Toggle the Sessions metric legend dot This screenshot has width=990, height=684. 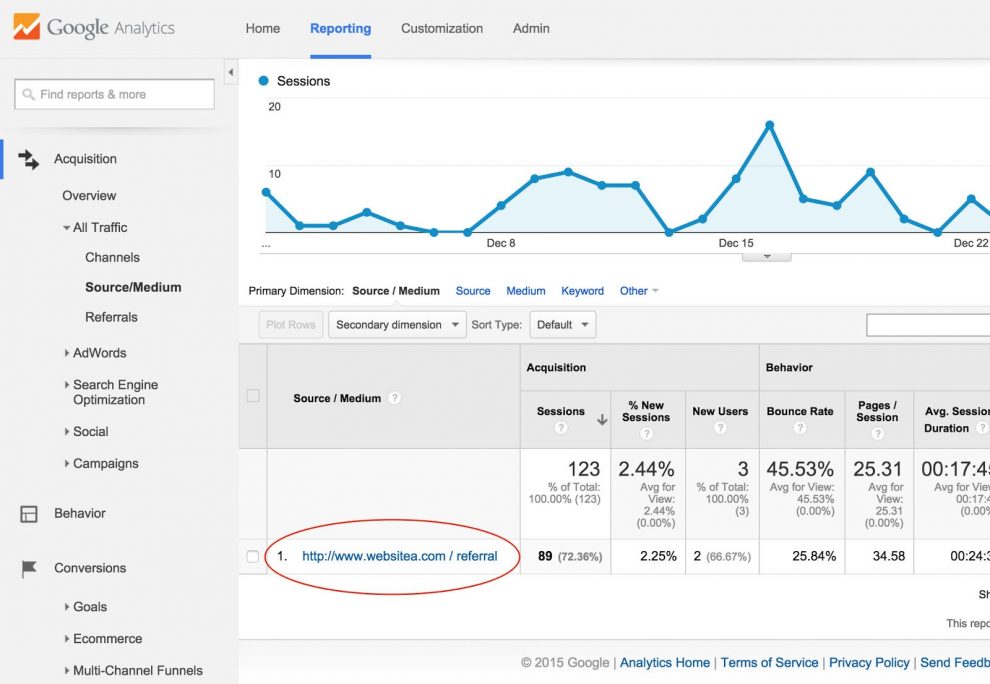click(x=262, y=81)
